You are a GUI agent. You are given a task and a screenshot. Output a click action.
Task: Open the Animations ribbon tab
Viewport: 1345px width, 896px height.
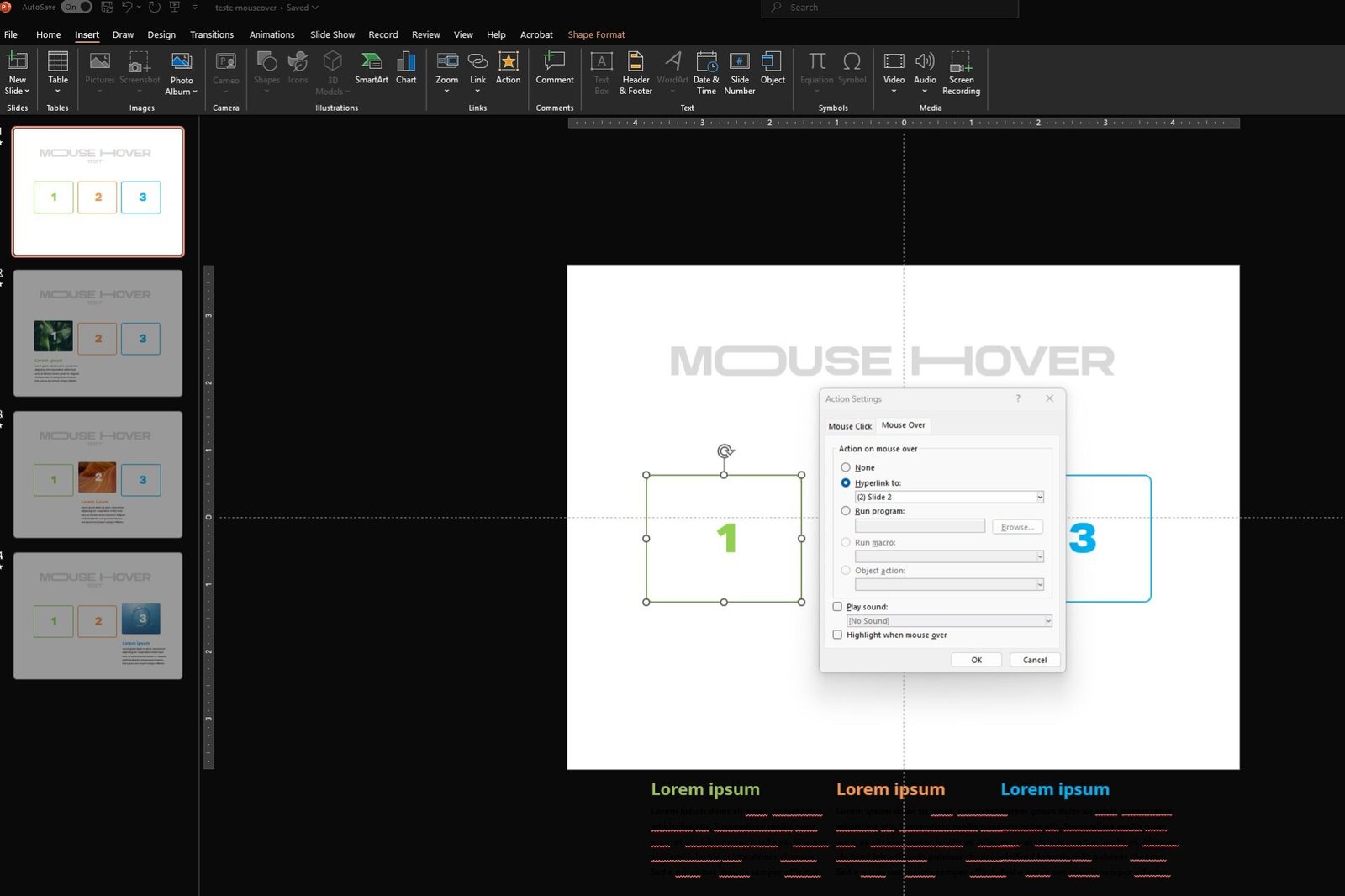pyautogui.click(x=272, y=34)
